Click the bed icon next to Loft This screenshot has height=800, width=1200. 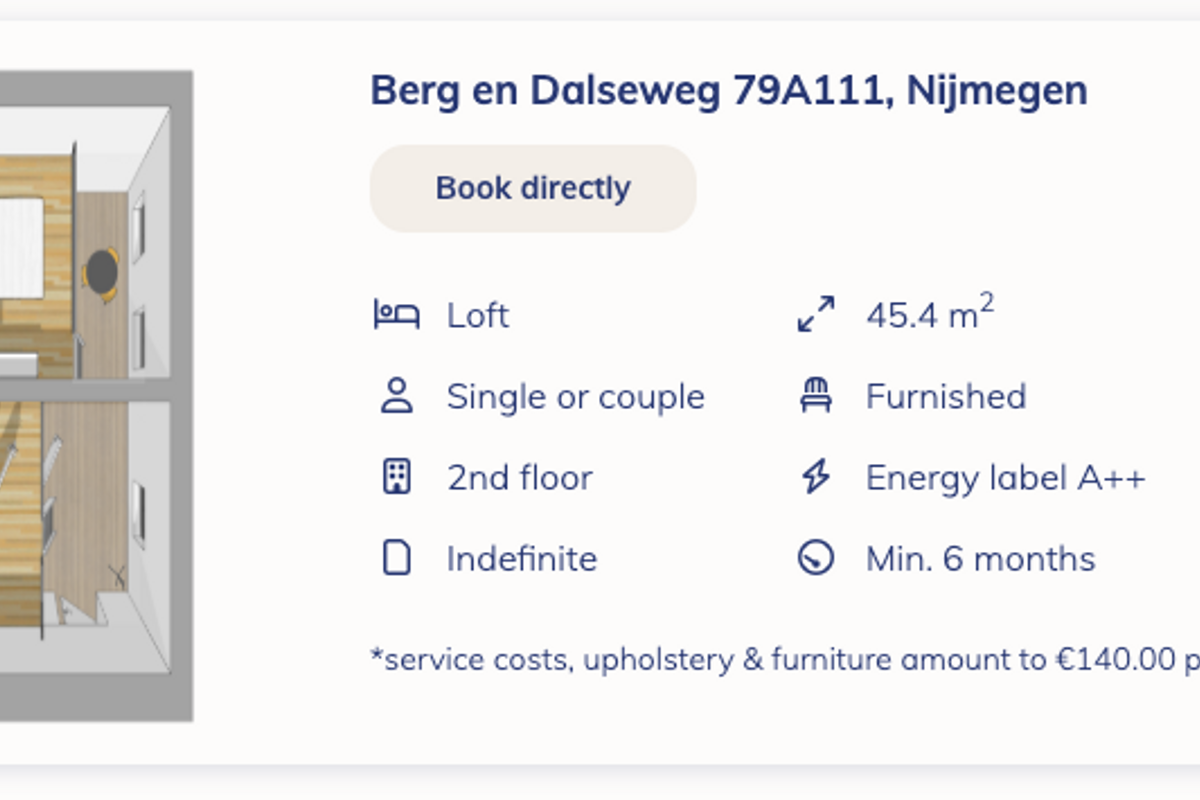click(396, 315)
